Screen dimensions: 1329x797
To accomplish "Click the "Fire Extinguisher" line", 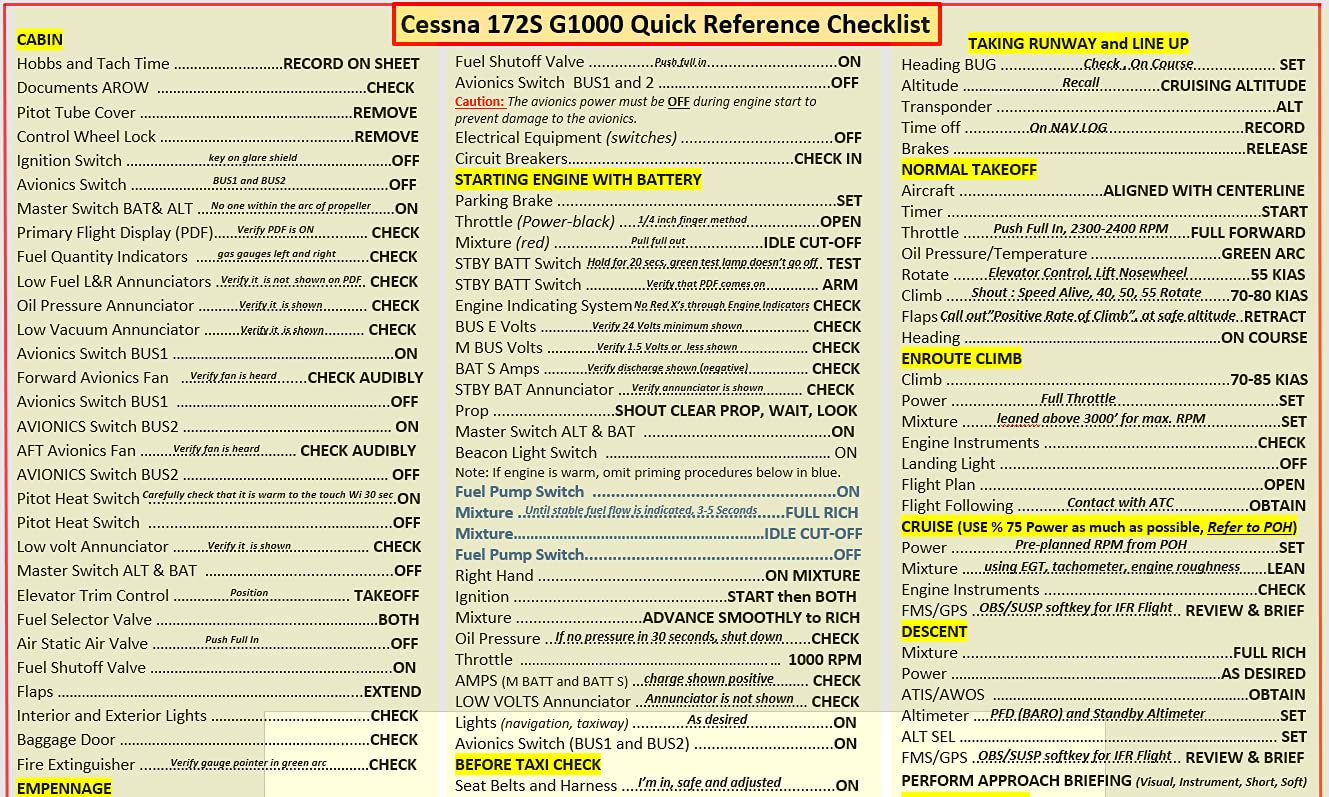I will tap(217, 765).
